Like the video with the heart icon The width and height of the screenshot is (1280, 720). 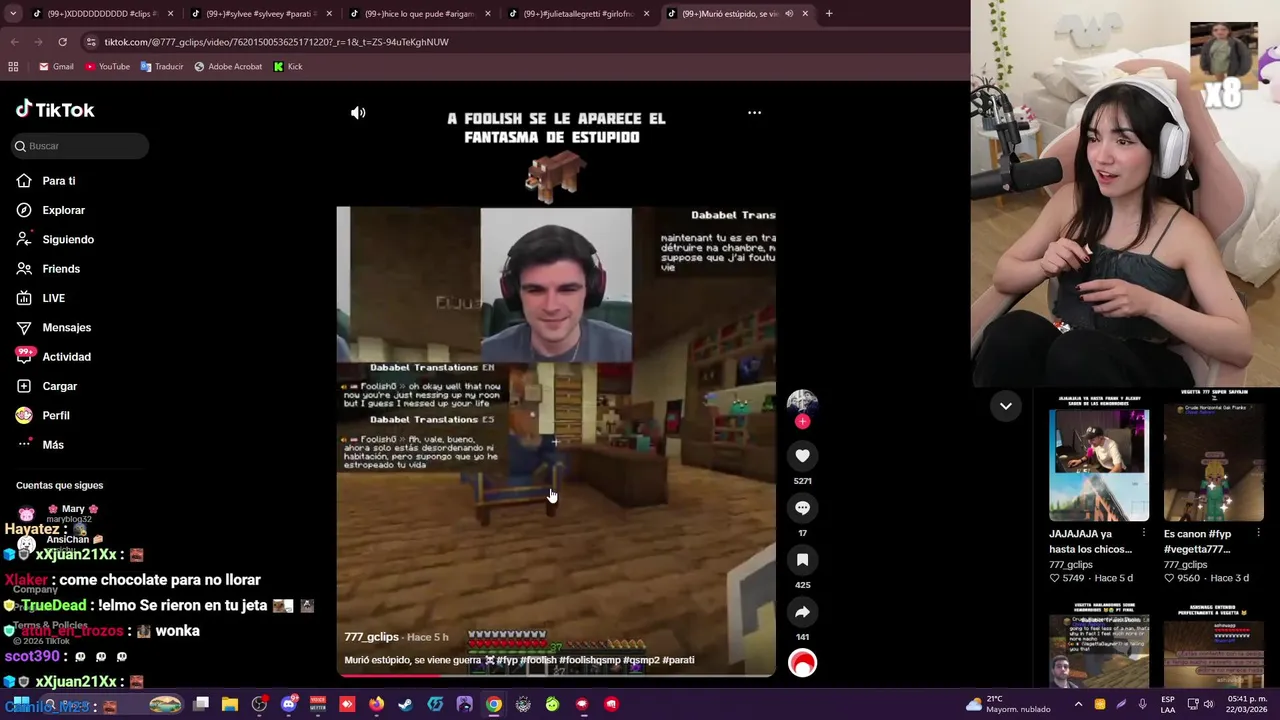pyautogui.click(x=802, y=456)
